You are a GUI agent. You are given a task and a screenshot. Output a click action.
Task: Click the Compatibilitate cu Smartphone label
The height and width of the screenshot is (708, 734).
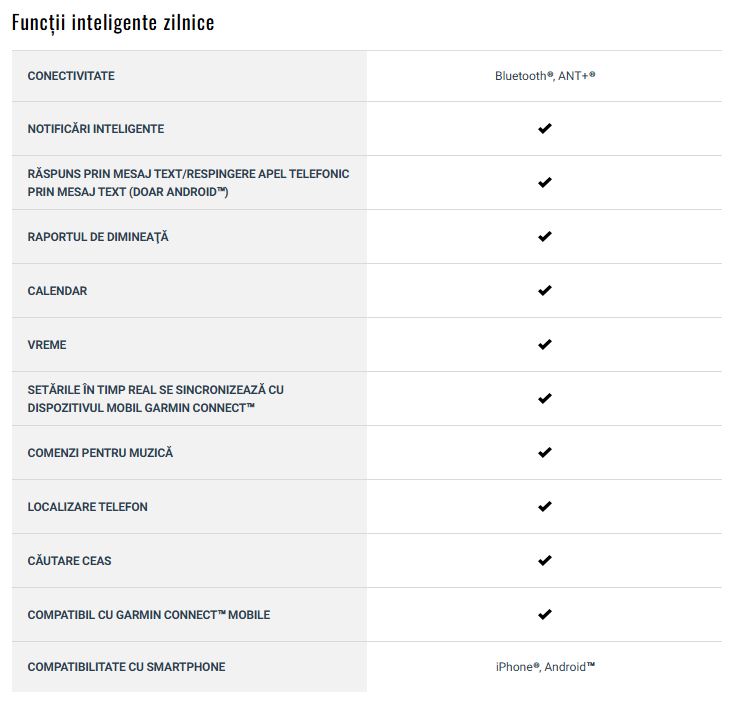[126, 667]
